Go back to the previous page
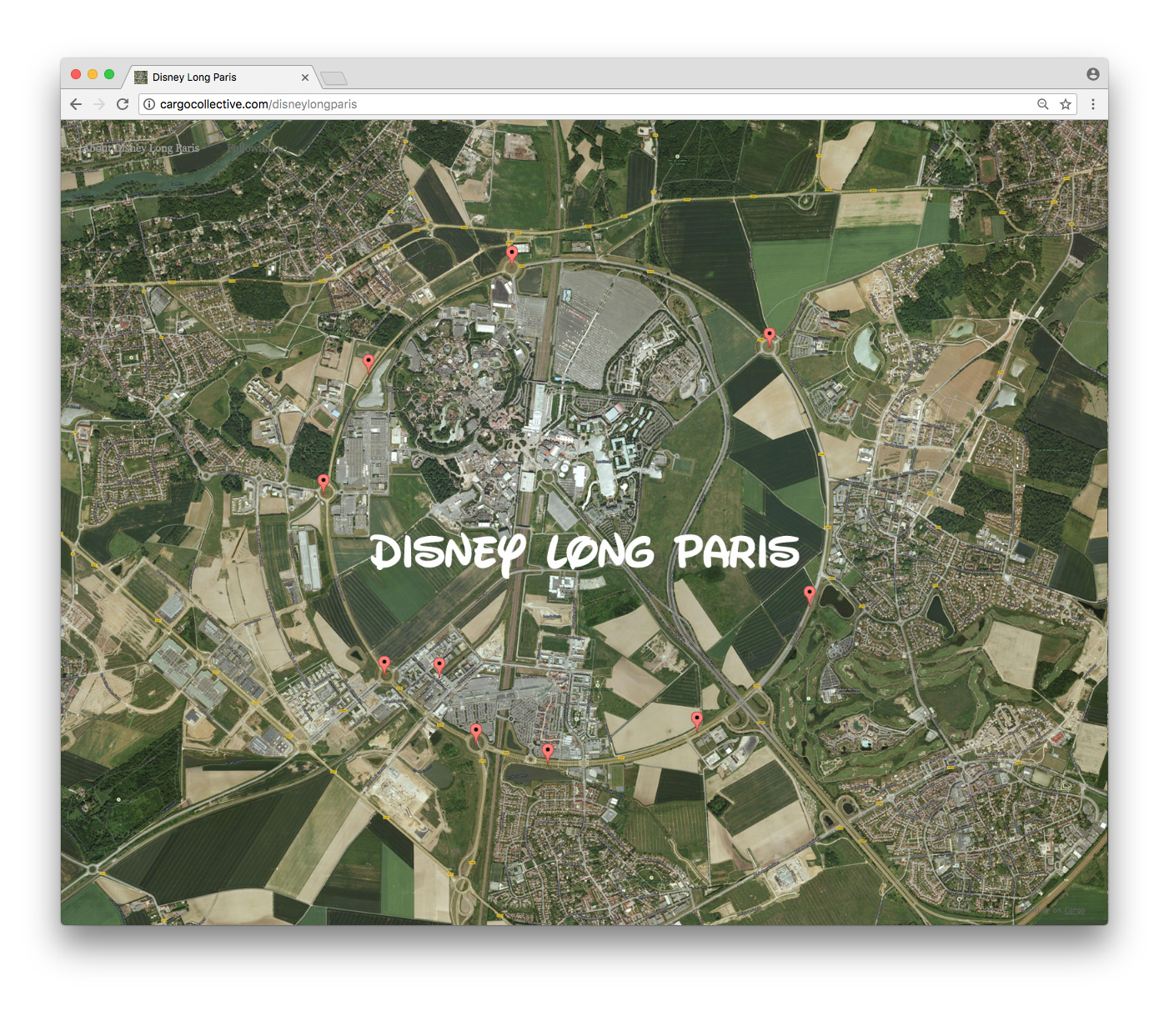 pyautogui.click(x=76, y=104)
